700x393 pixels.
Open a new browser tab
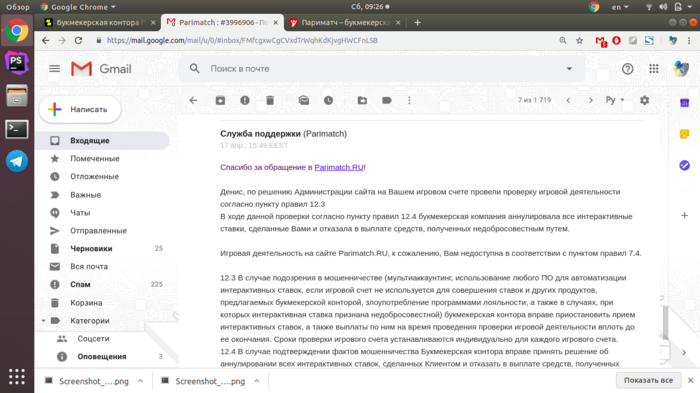click(x=417, y=22)
